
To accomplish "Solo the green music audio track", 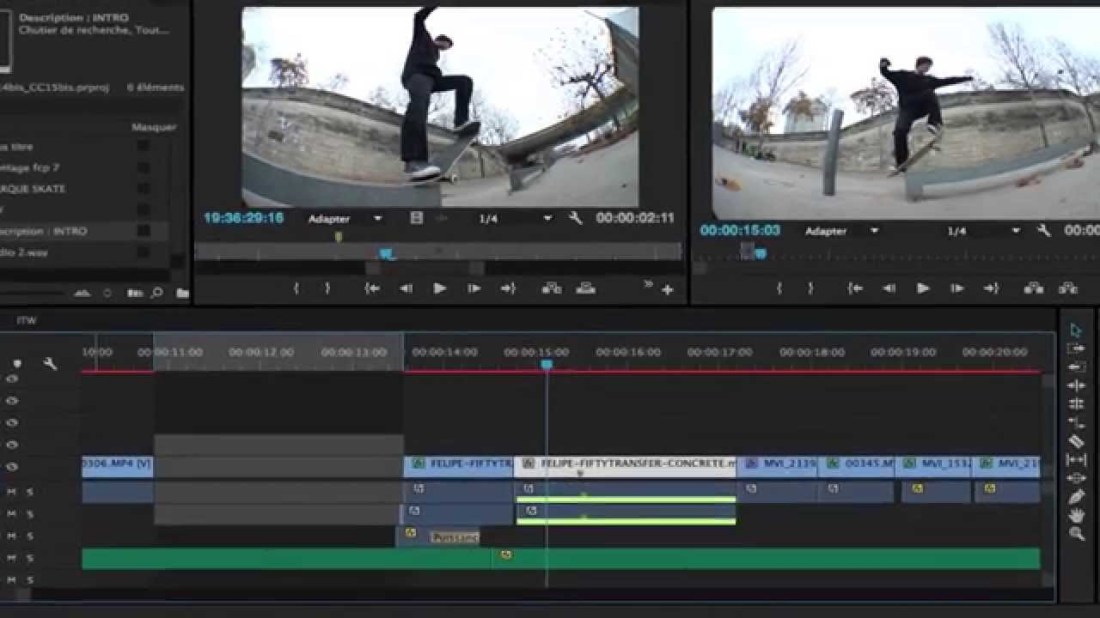I will click(x=30, y=558).
